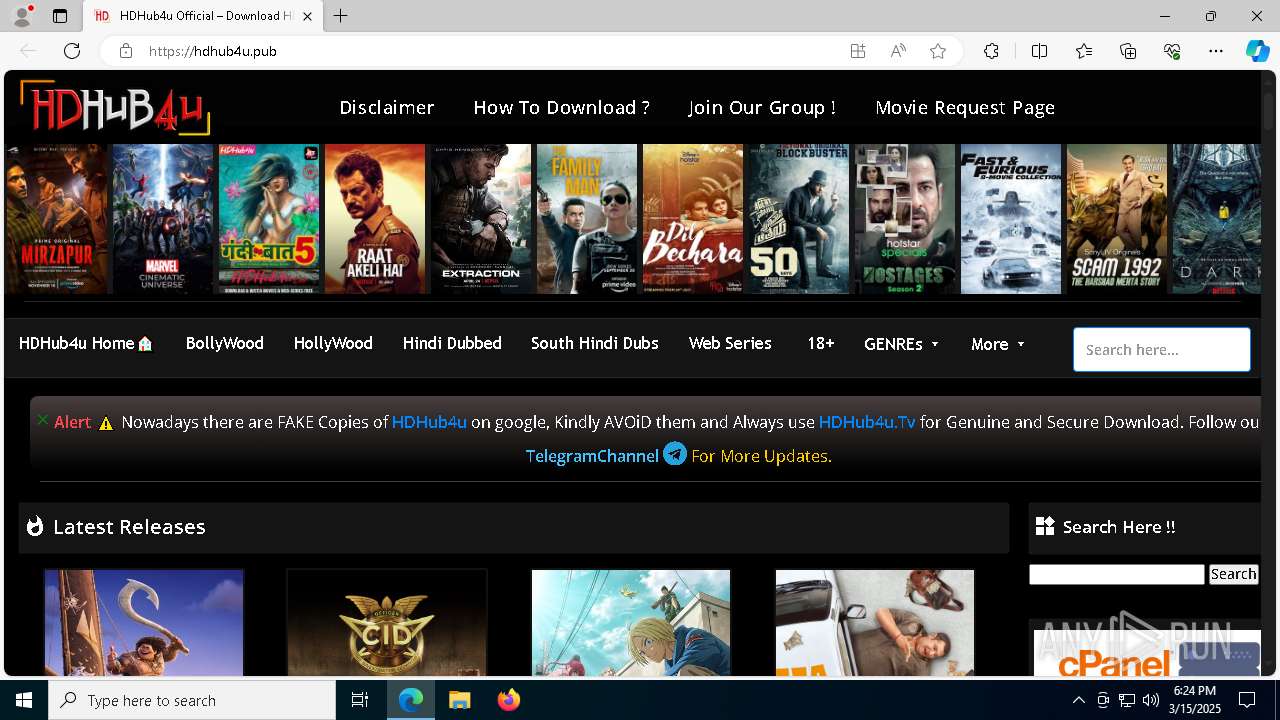Open File Explorer from taskbar

(459, 700)
